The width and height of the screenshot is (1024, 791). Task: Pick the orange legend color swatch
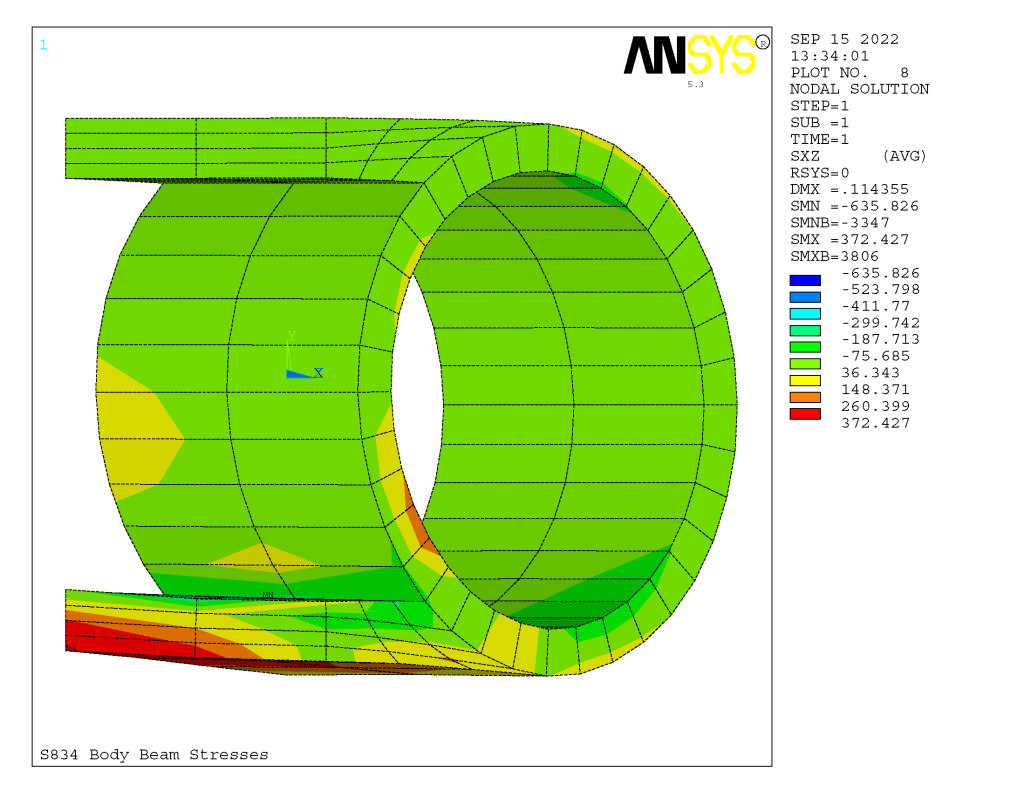pos(804,397)
